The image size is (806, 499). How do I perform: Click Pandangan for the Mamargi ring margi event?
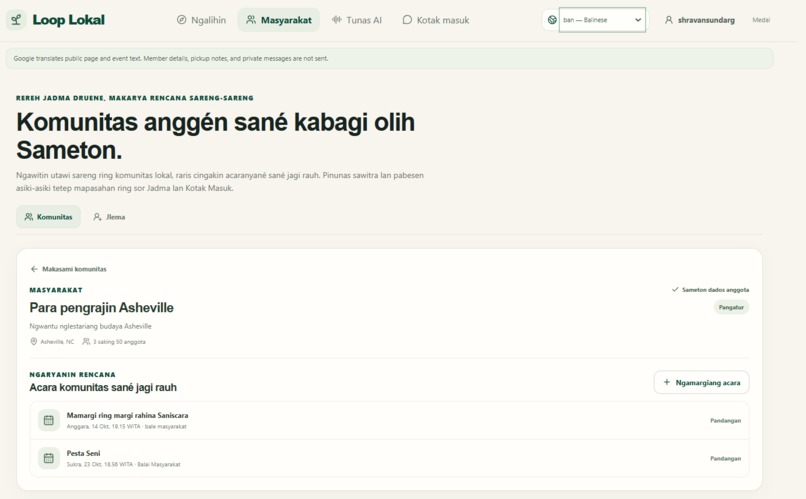725,420
